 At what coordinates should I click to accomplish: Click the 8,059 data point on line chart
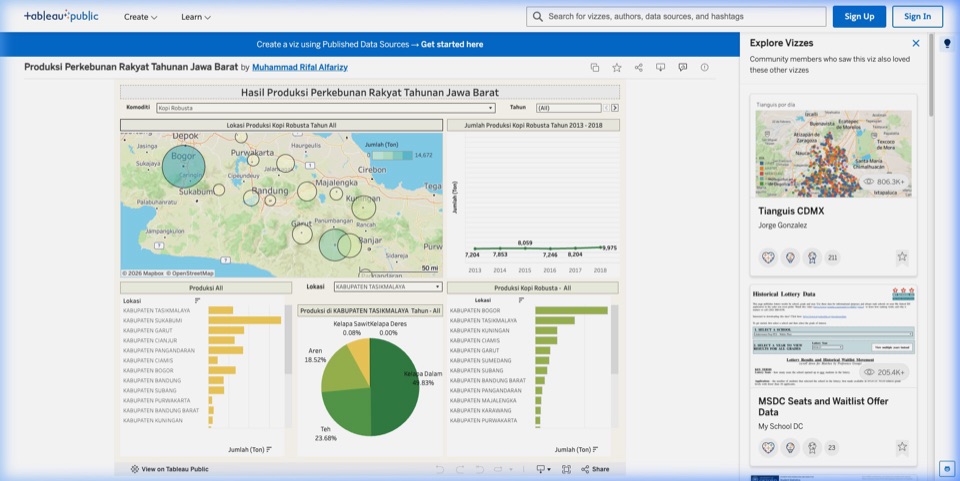[525, 248]
